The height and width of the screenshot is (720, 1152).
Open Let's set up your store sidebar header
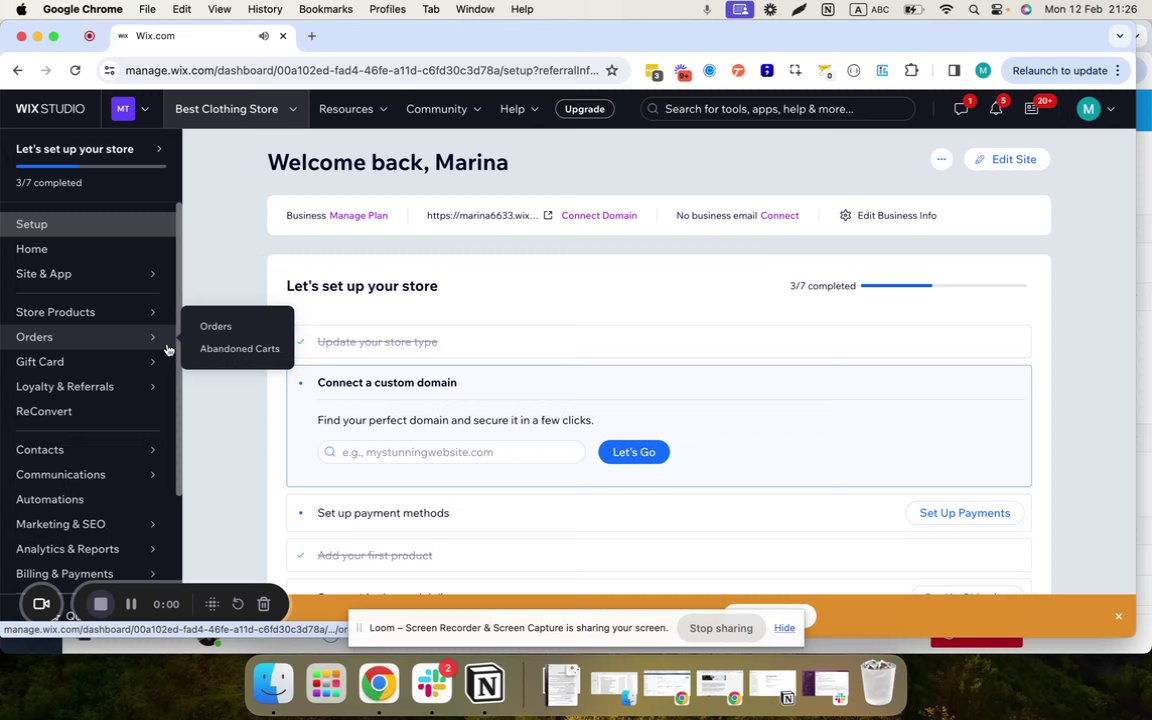coord(90,149)
